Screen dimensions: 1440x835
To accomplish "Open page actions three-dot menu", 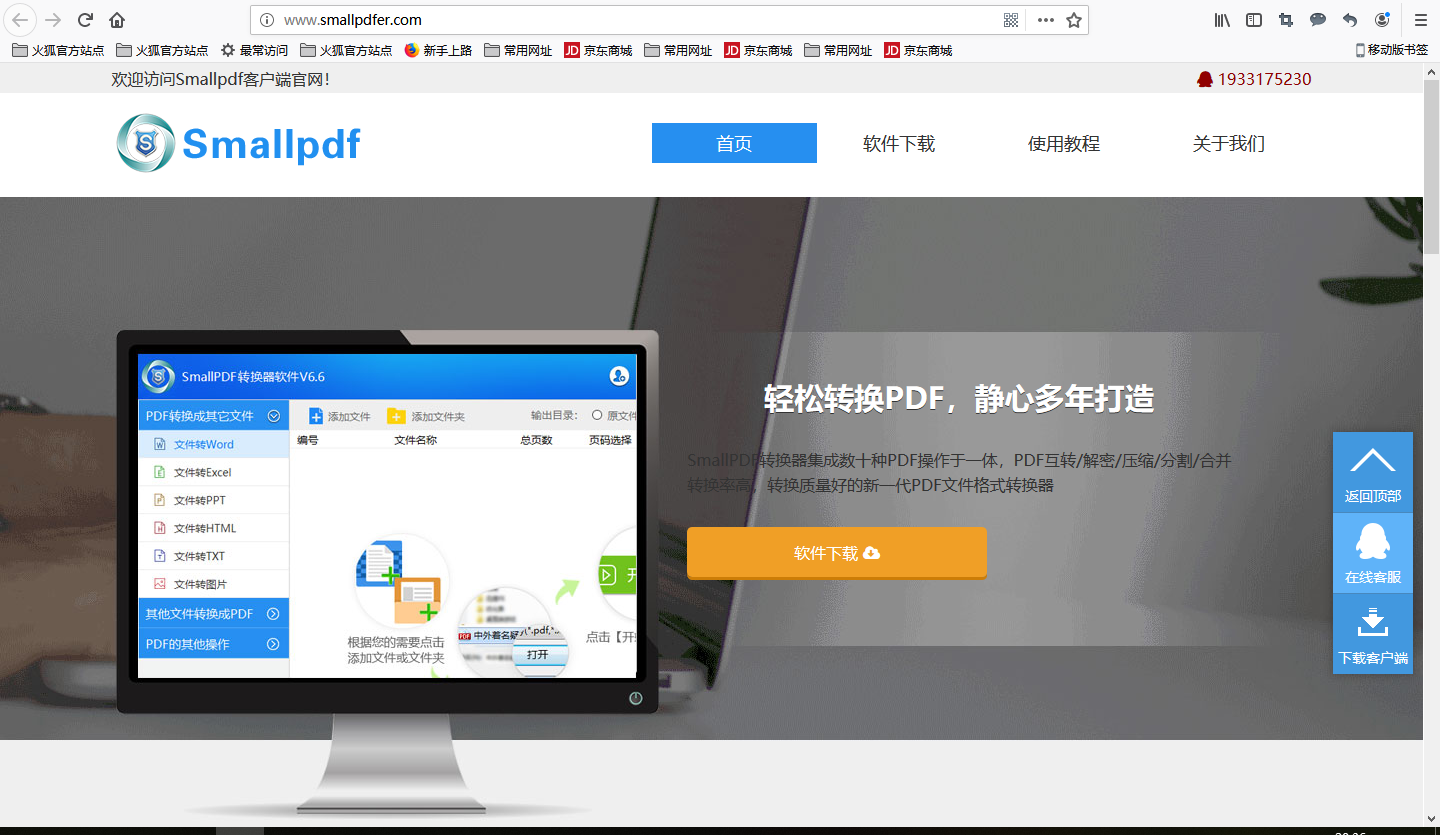I will (1045, 20).
